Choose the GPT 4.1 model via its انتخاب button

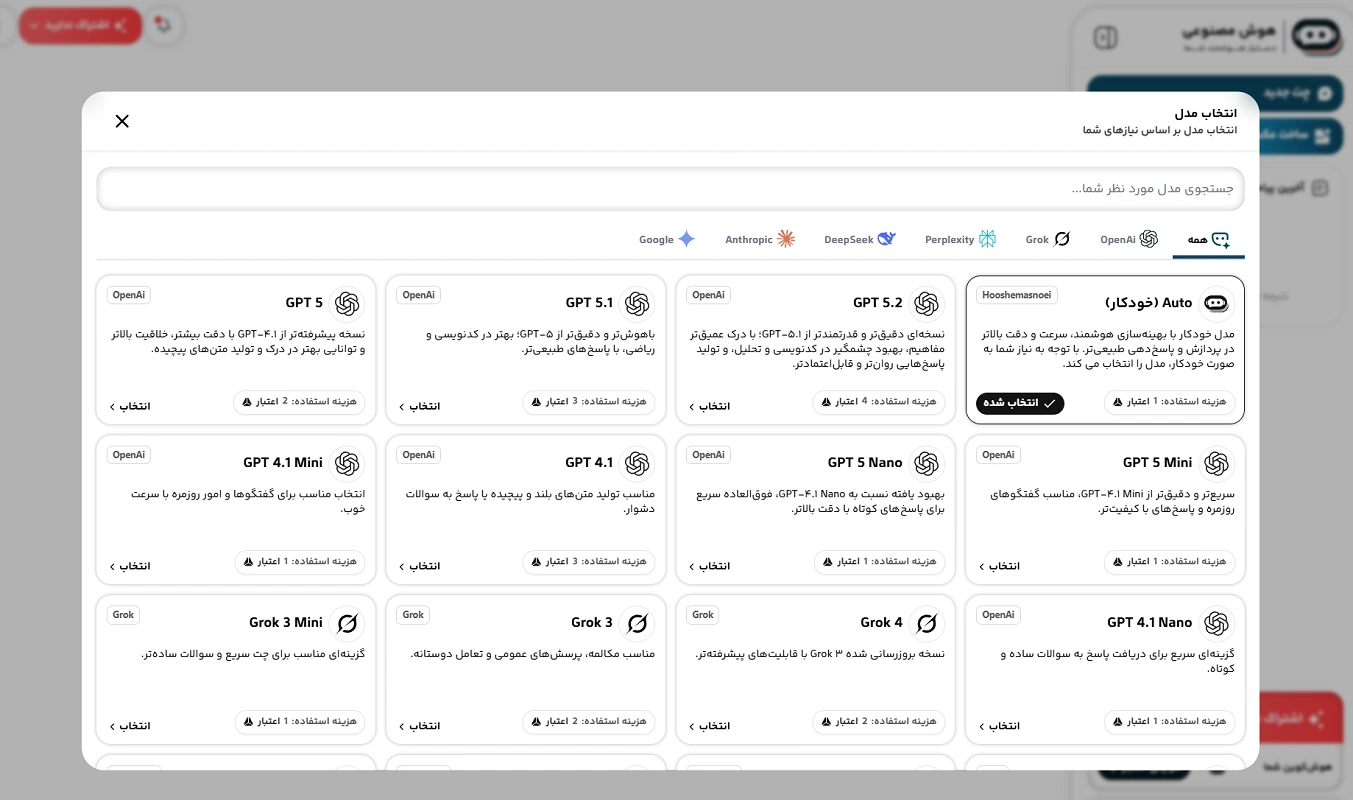pos(419,566)
